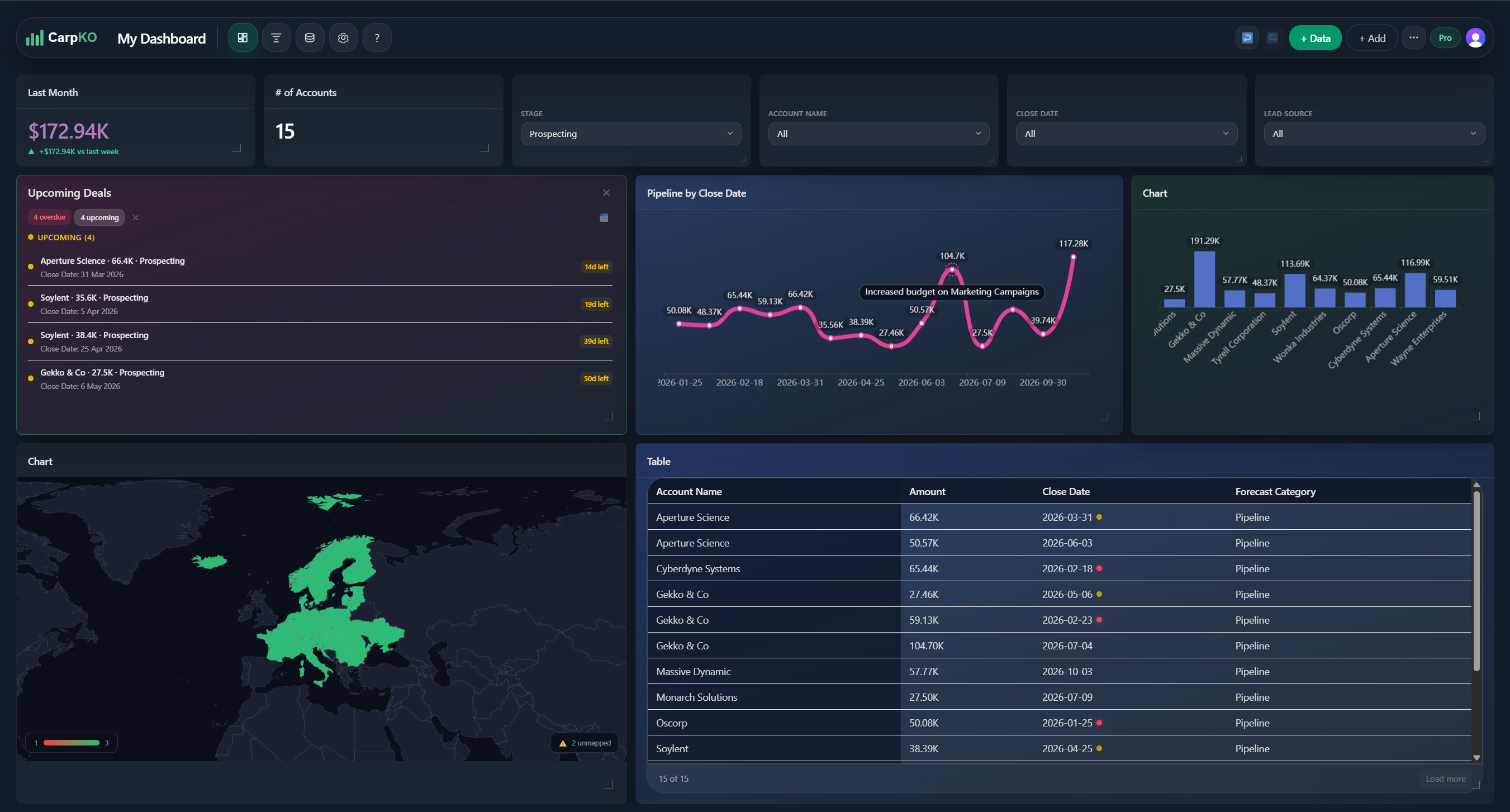Click the filter funnel icon in toolbar
Screen dimensions: 1510x812
pos(276,38)
